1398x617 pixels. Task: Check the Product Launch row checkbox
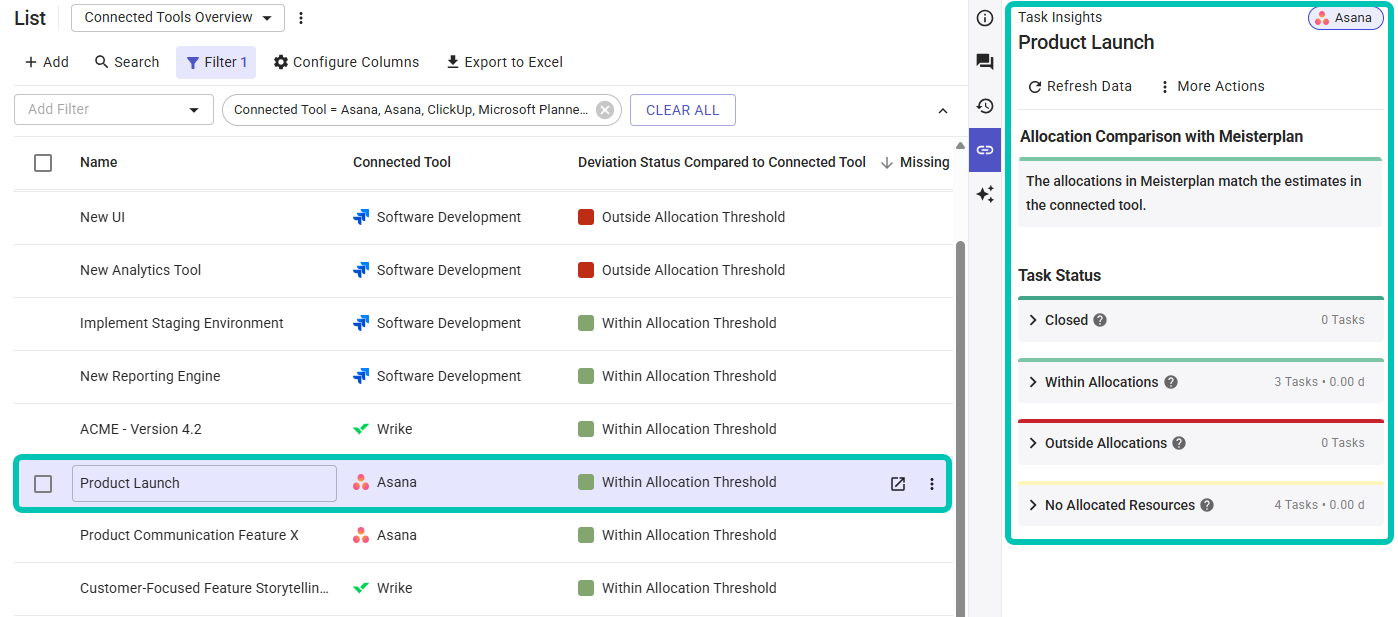pos(43,484)
